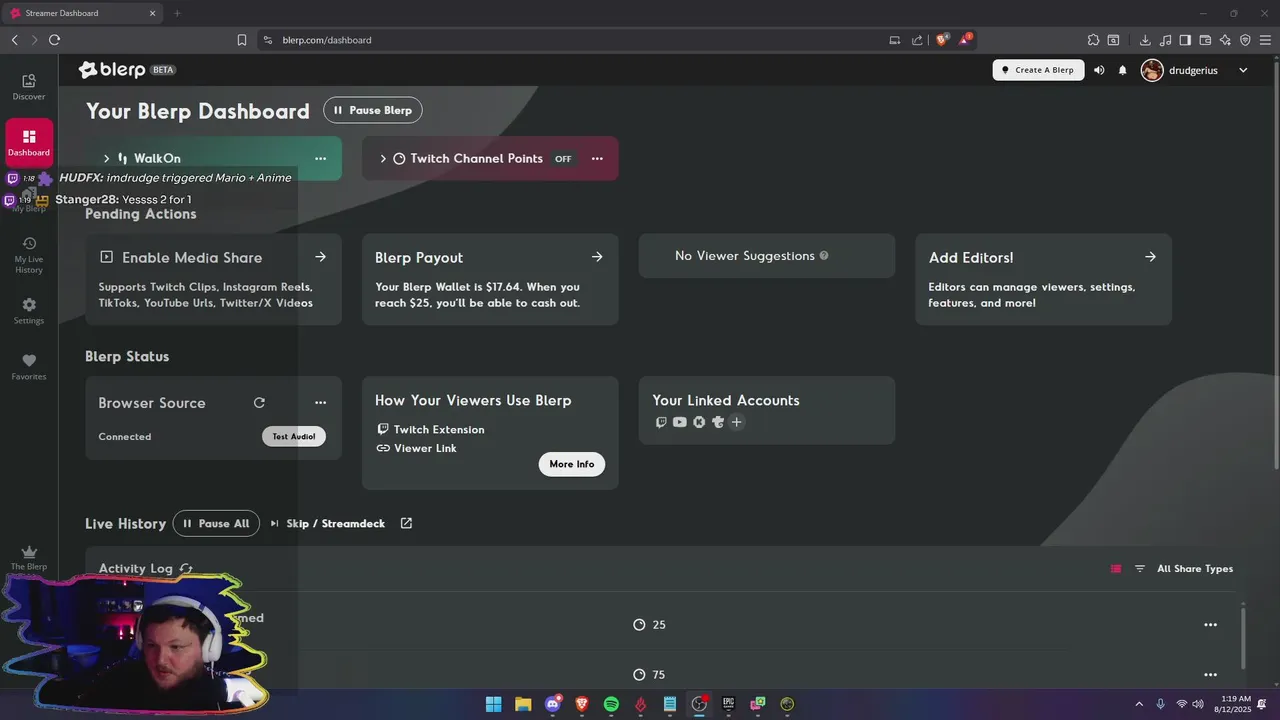This screenshot has width=1280, height=720.
Task: Reload the browser page
Action: [54, 40]
